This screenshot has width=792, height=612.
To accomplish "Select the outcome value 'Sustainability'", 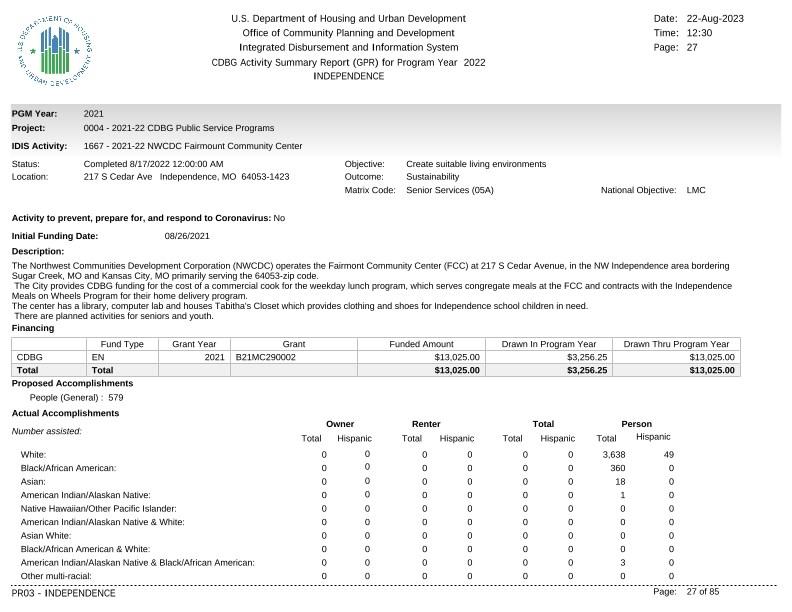I will [432, 177].
